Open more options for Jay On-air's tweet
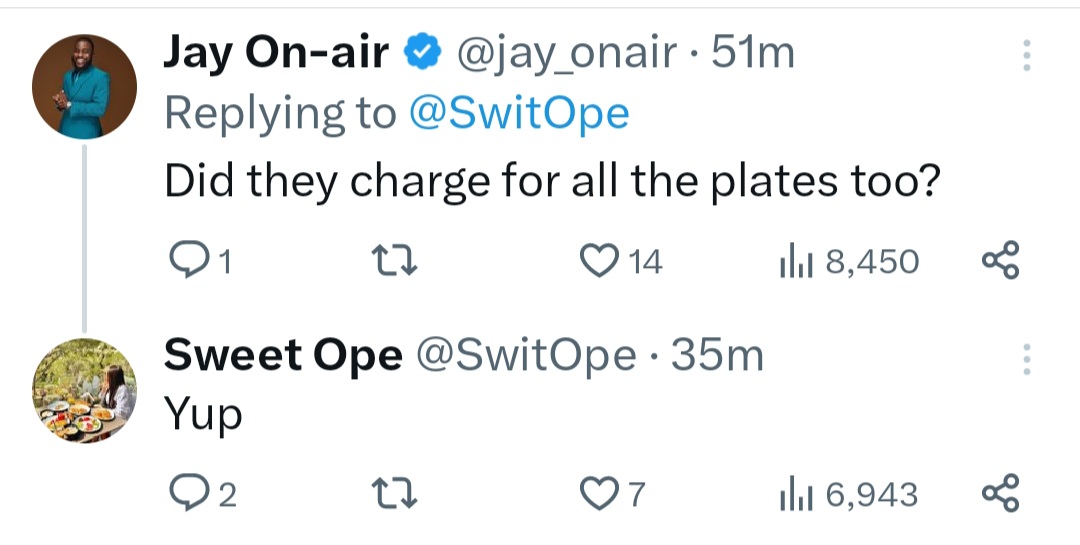The image size is (1080, 545). tap(1025, 56)
